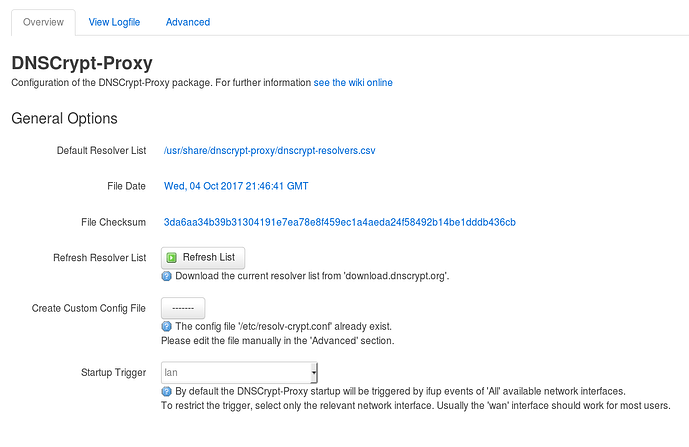
Task: Click the 'Startup Trigger' field label
Action: pos(114,373)
